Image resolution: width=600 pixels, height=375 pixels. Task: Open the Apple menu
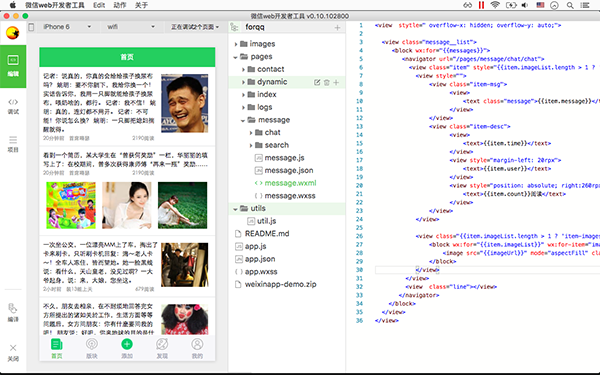coord(13,5)
